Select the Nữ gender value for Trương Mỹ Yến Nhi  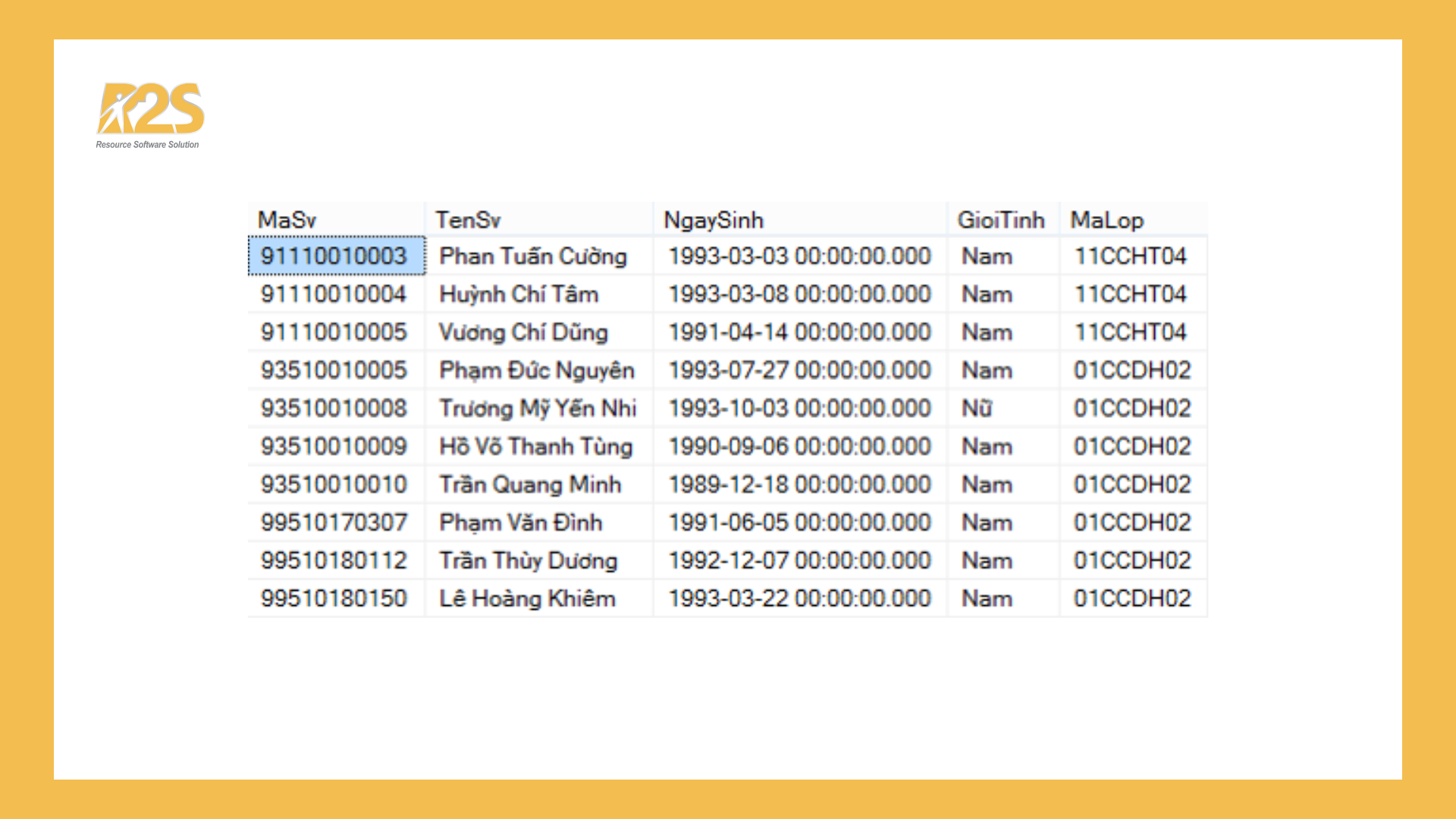[978, 408]
